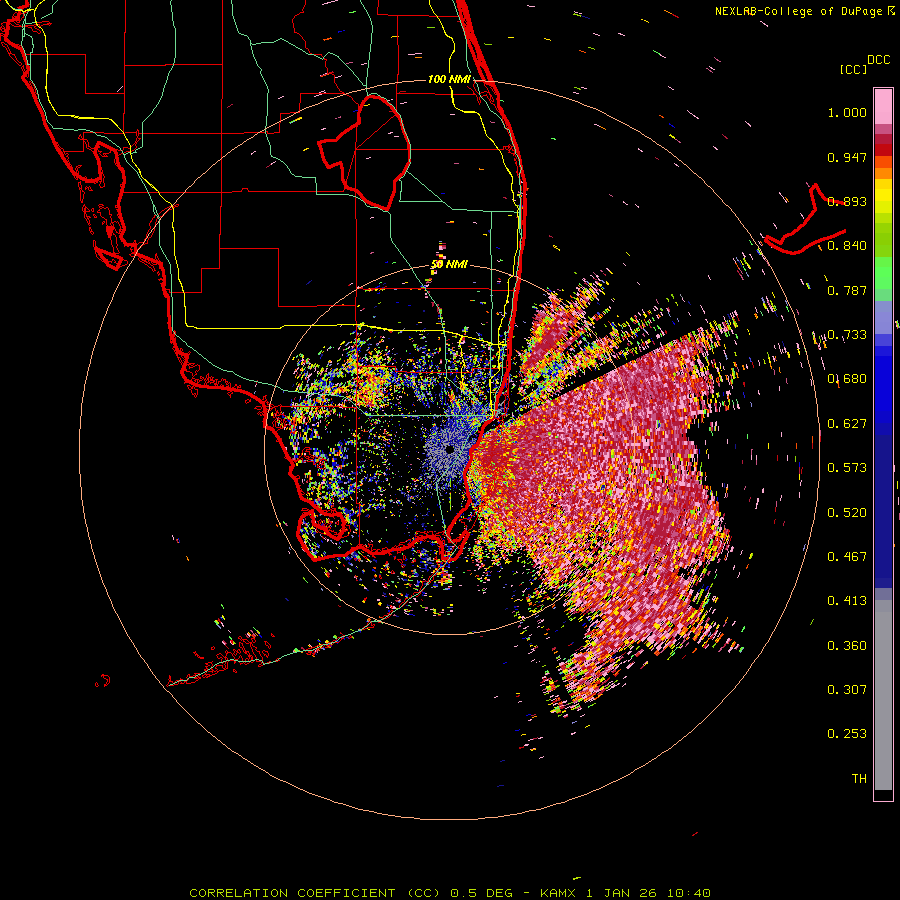Screen dimensions: 900x900
Task: Click the 0.787 scale value
Action: point(847,290)
